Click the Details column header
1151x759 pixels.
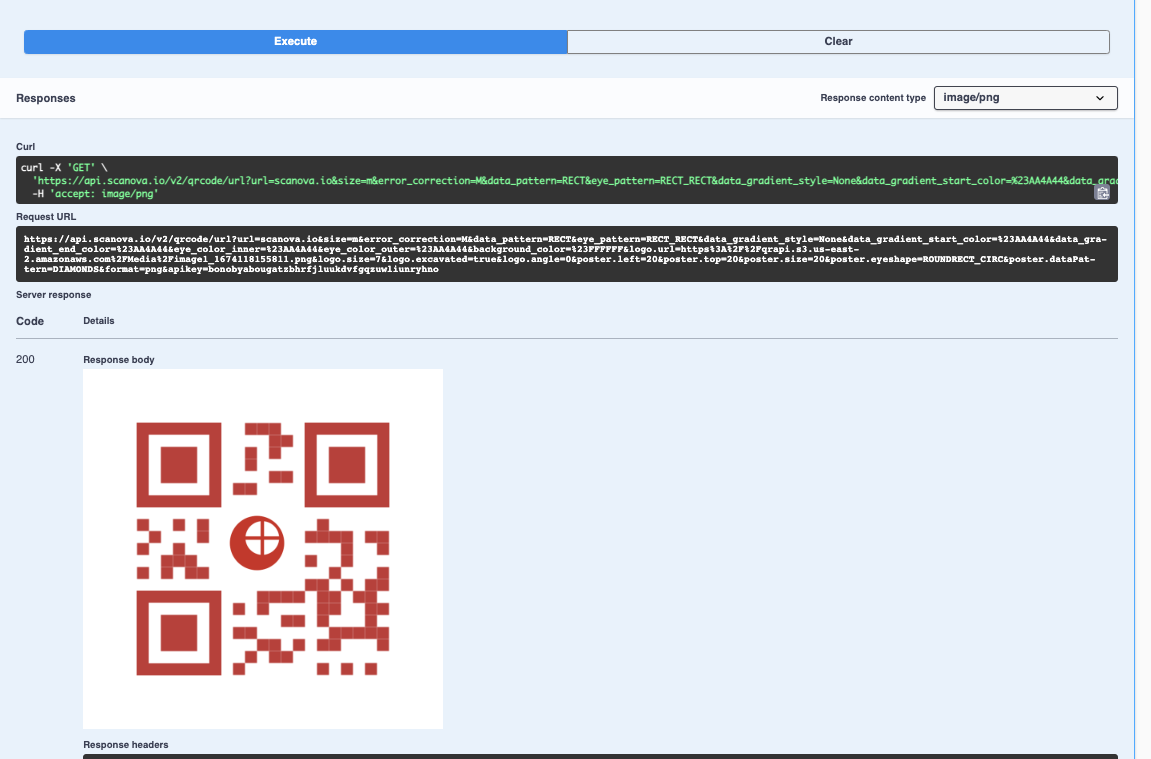[x=99, y=321]
